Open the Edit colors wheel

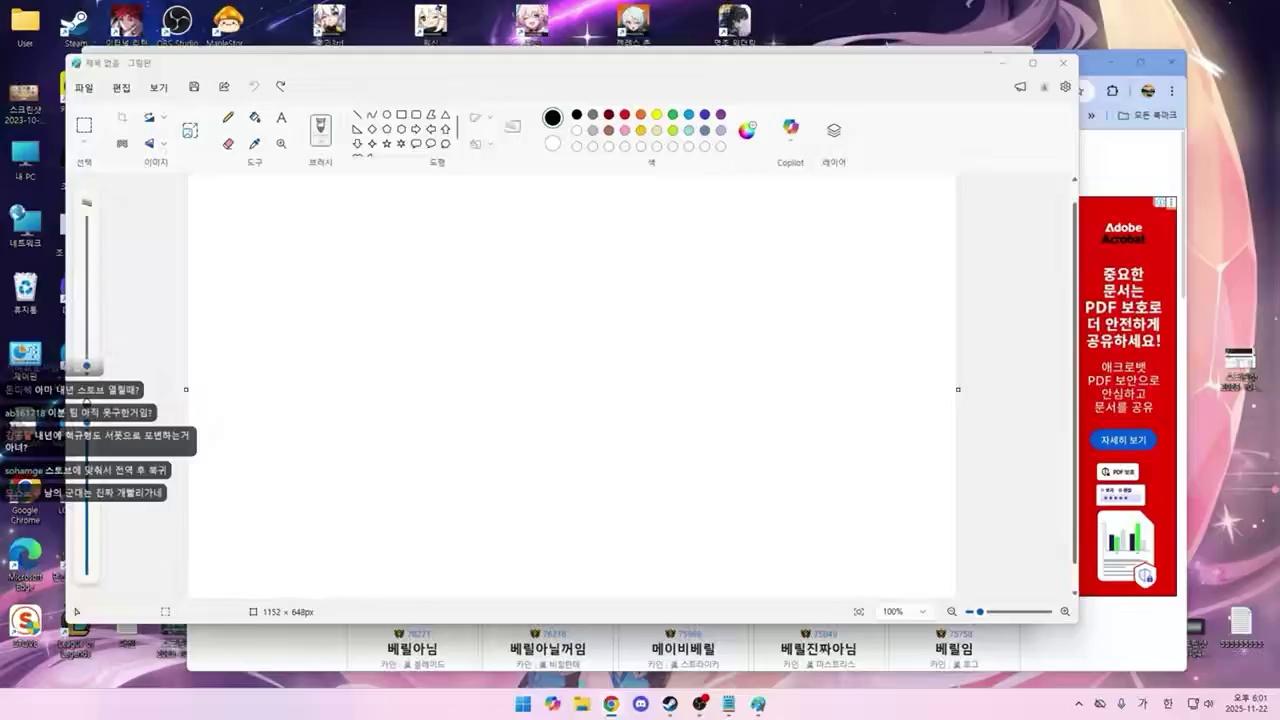747,130
